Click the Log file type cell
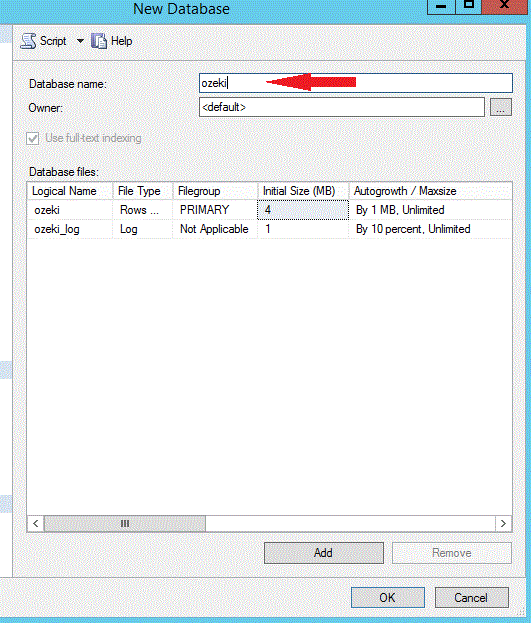Screen dimensions: 531x623 [143, 229]
